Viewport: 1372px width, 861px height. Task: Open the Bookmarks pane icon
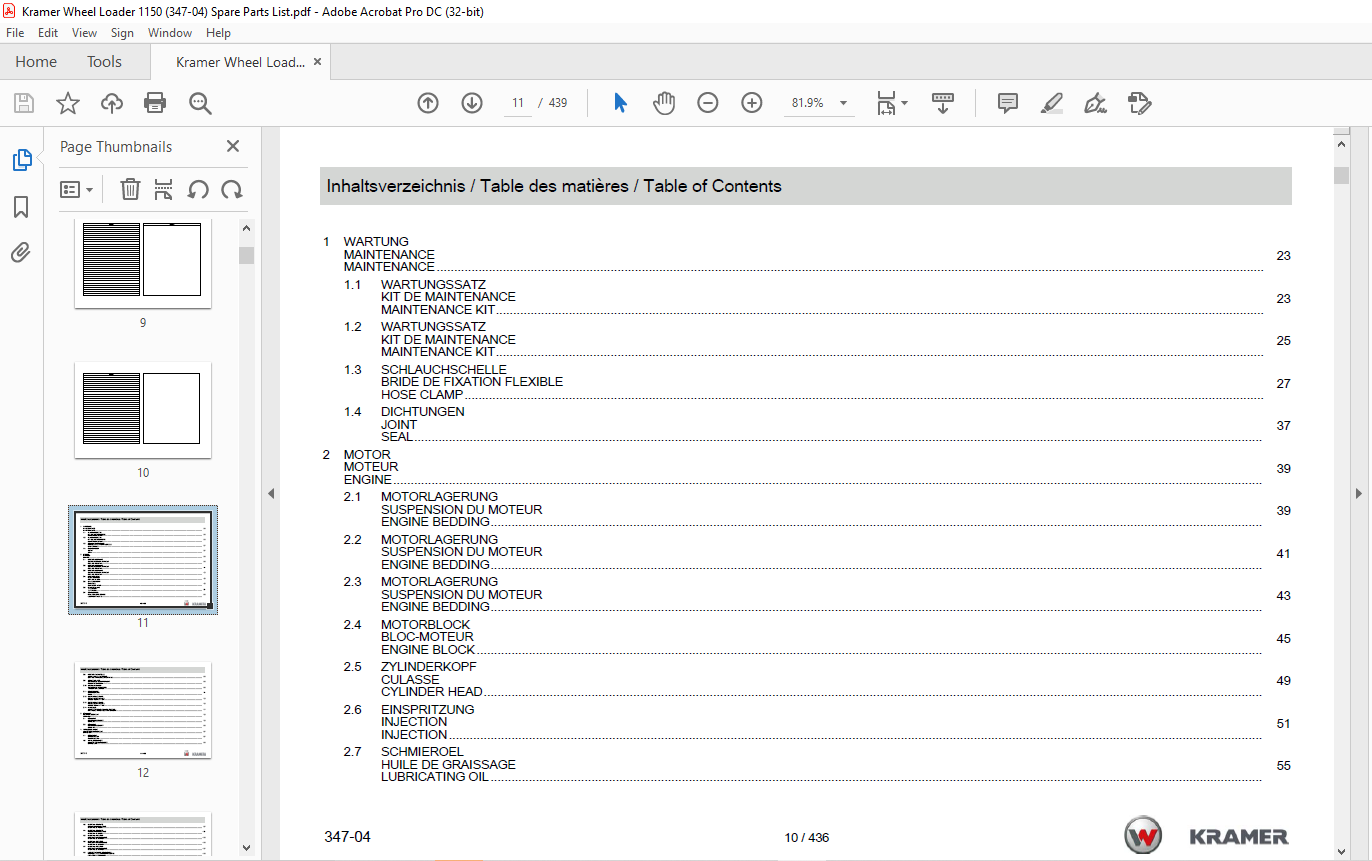click(x=21, y=207)
